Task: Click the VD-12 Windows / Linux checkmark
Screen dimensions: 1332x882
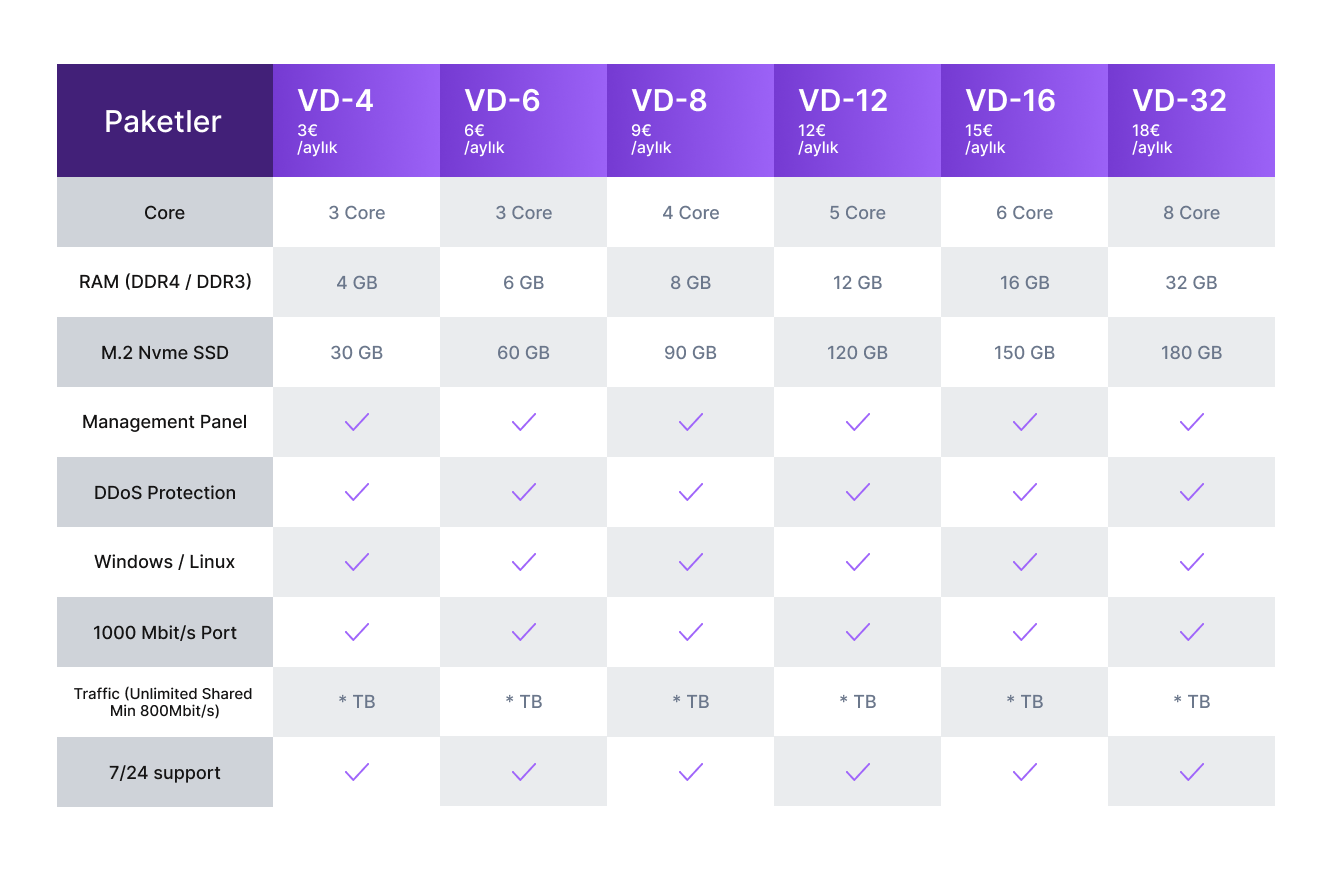Action: coord(858,562)
